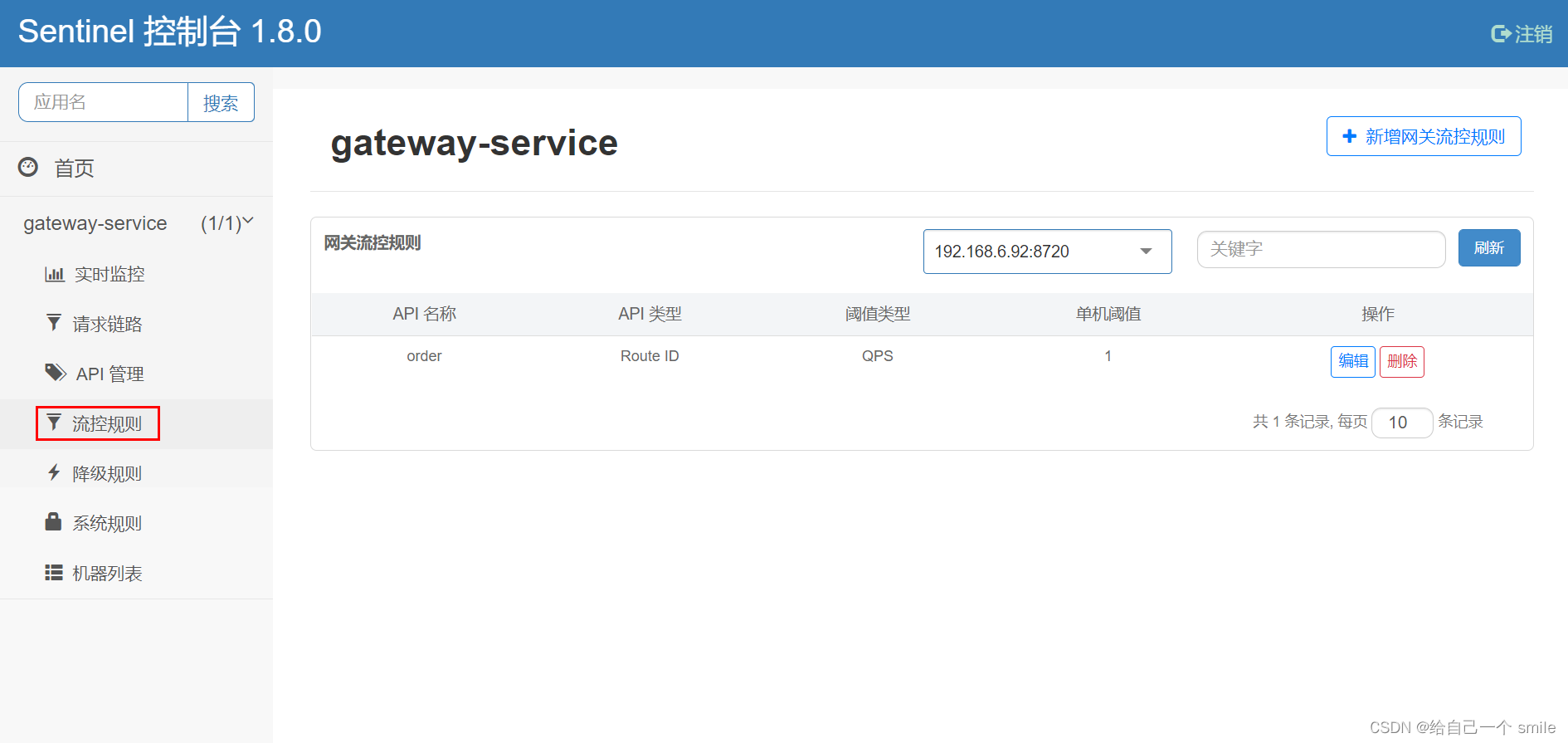Click the 单机阈值 column header
The height and width of the screenshot is (743, 1568).
pos(1108,314)
